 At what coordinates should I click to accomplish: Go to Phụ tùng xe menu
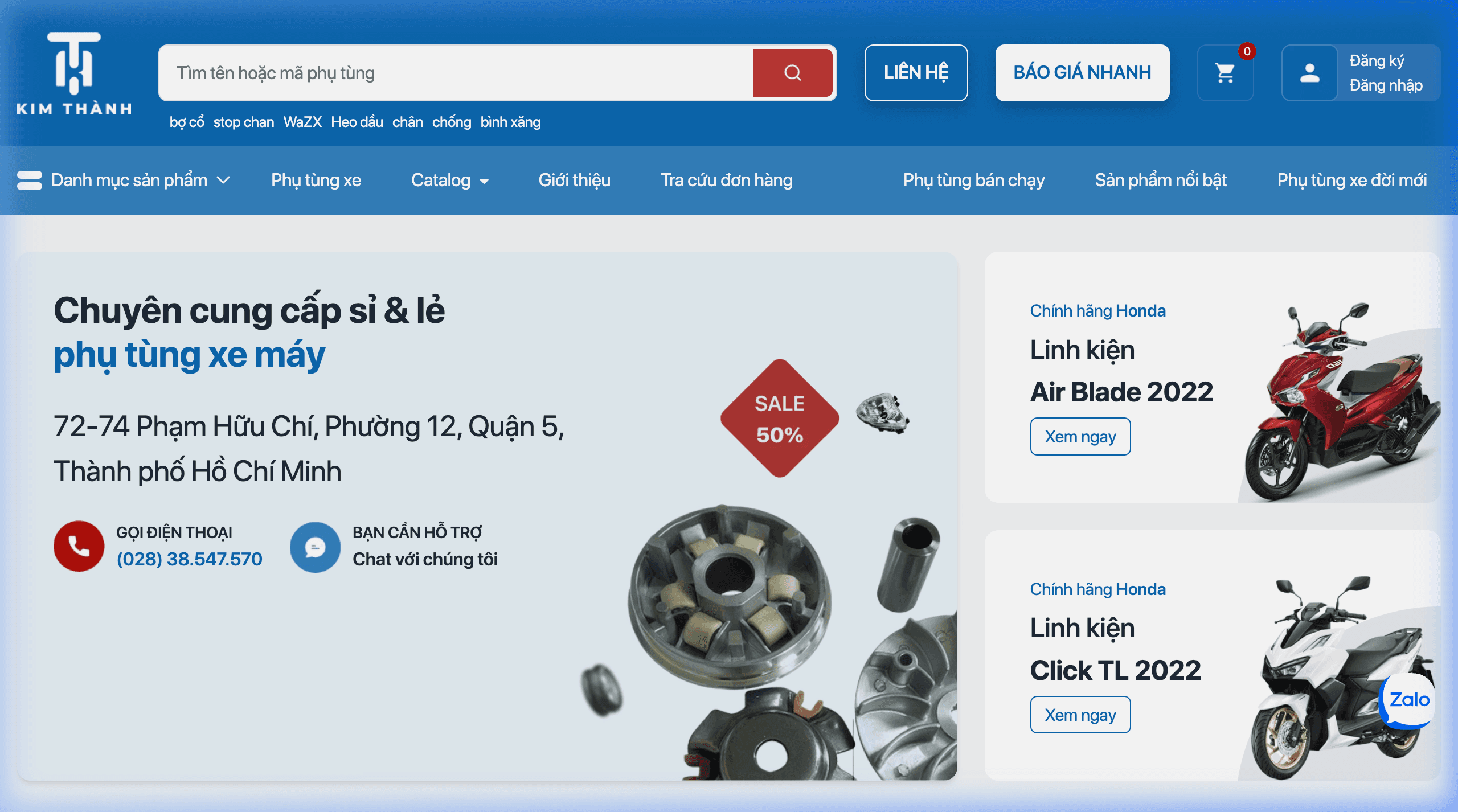(x=316, y=181)
